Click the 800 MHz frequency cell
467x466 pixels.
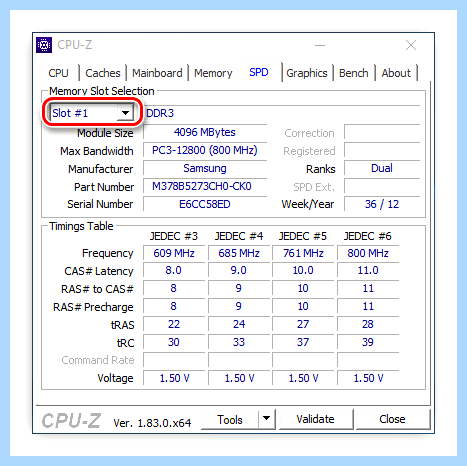click(x=368, y=253)
